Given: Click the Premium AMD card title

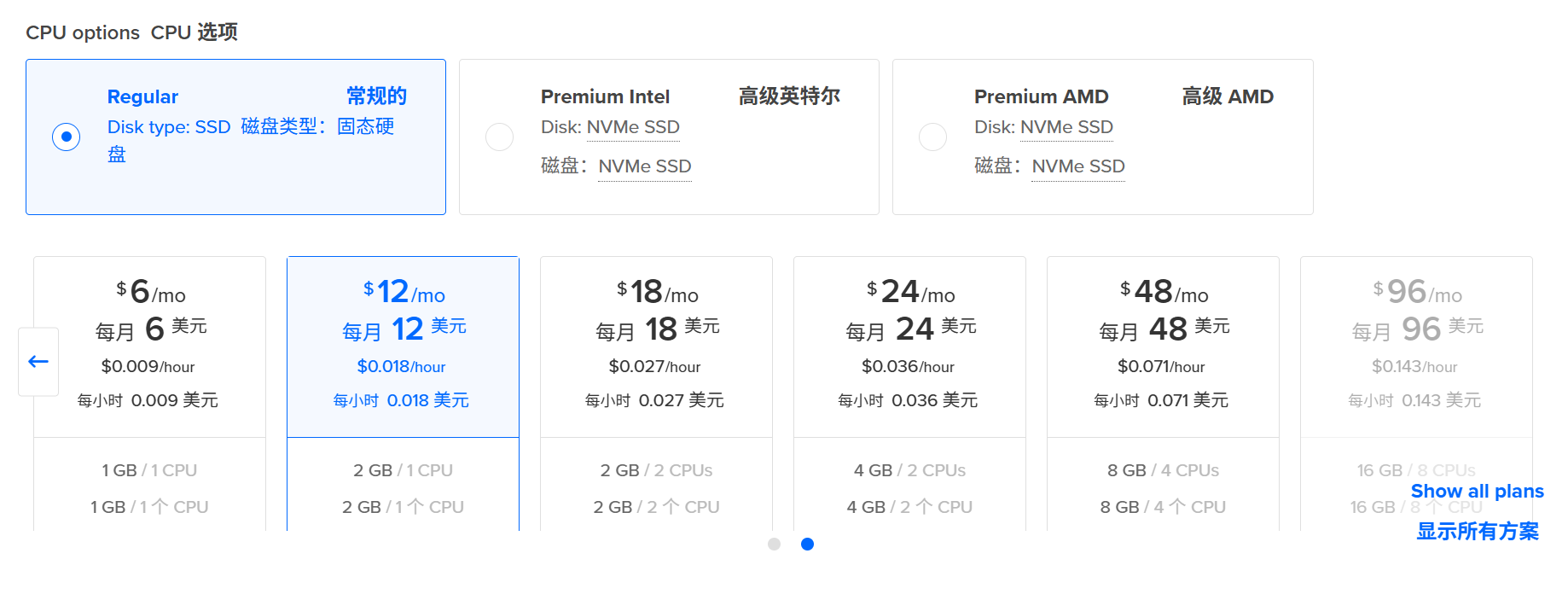Looking at the screenshot, I should [x=1041, y=96].
